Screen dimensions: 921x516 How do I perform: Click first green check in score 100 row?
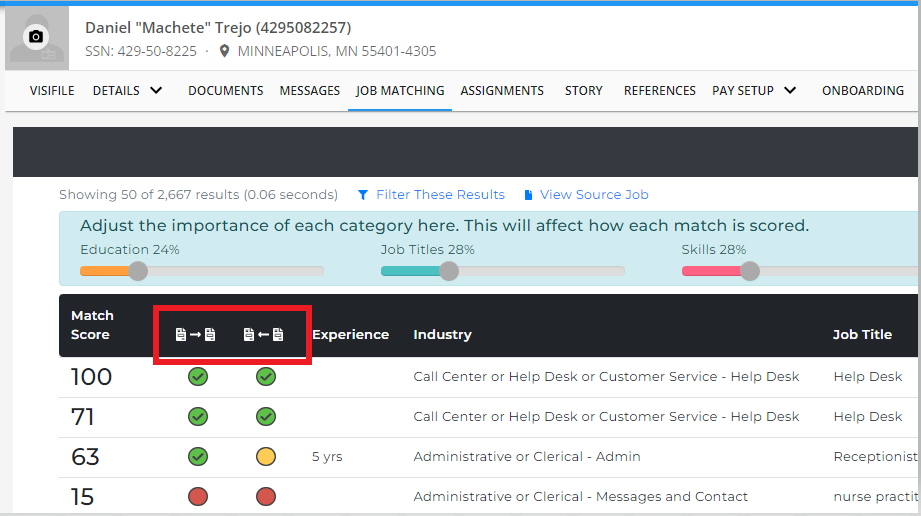pyautogui.click(x=198, y=377)
